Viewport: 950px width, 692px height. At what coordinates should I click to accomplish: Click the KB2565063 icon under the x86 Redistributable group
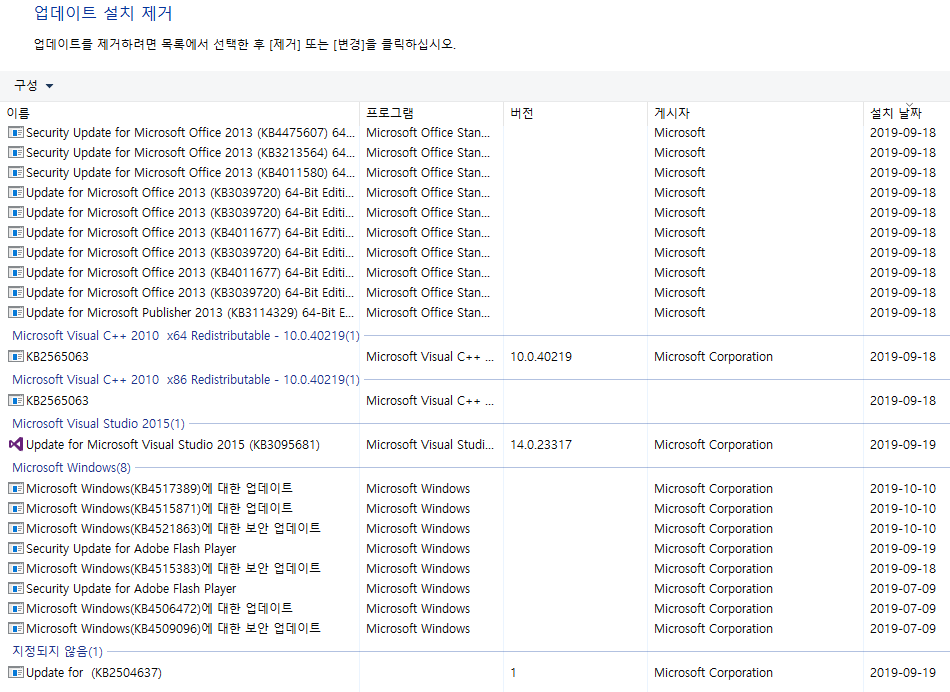[16, 401]
